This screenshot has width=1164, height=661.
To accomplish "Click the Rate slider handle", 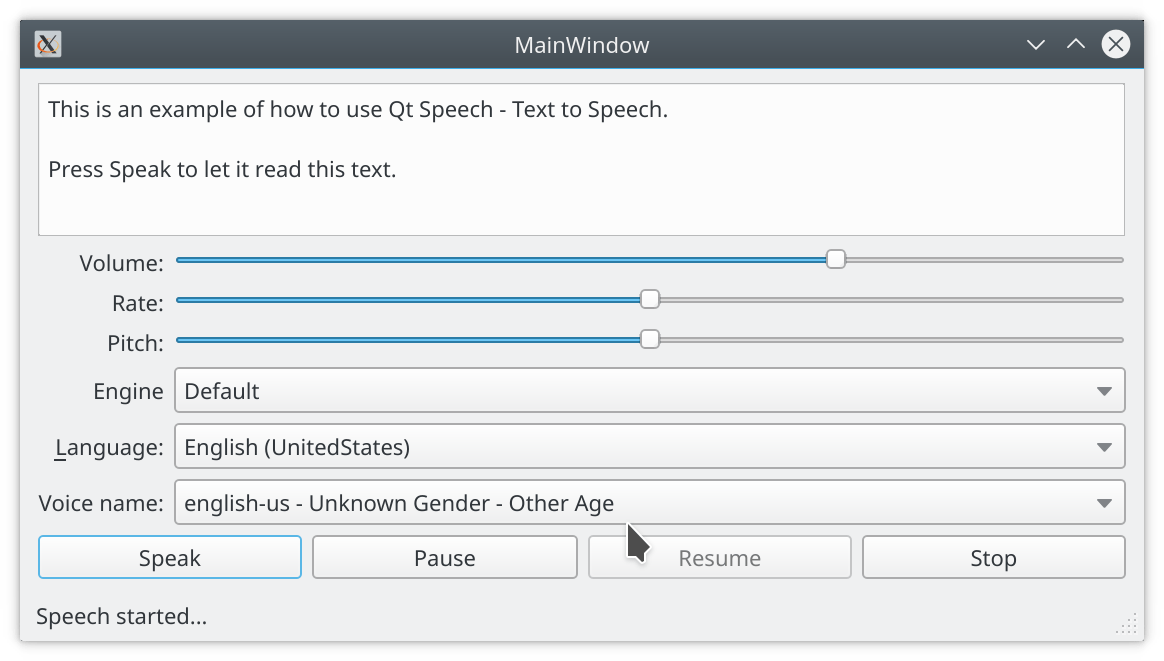I will tap(649, 298).
